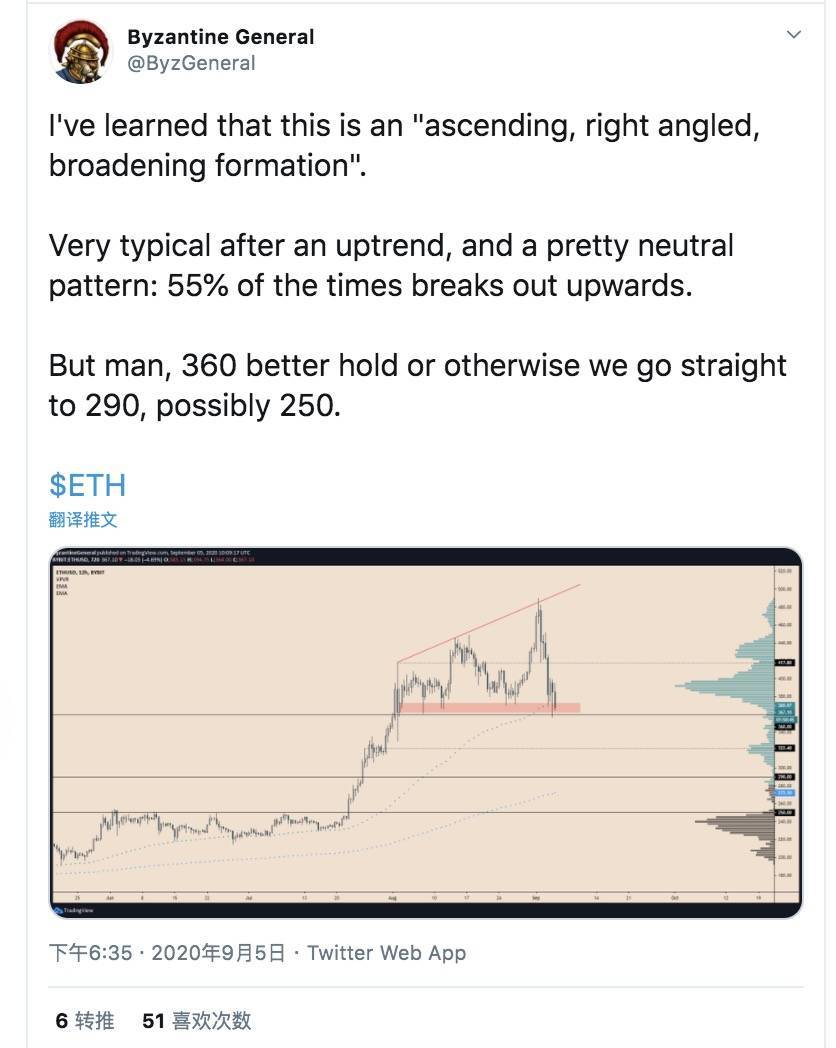The width and height of the screenshot is (836, 1048).
Task: Click the 417.80 price label on axis
Action: coord(785,662)
